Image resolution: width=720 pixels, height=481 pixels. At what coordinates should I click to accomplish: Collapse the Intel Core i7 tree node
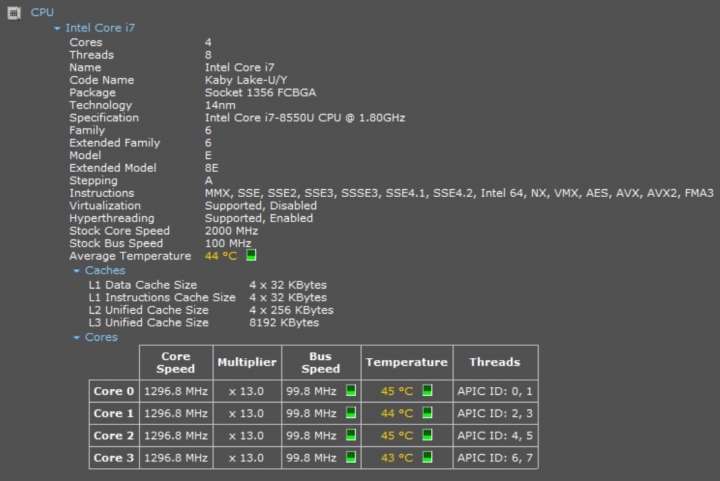(57, 28)
